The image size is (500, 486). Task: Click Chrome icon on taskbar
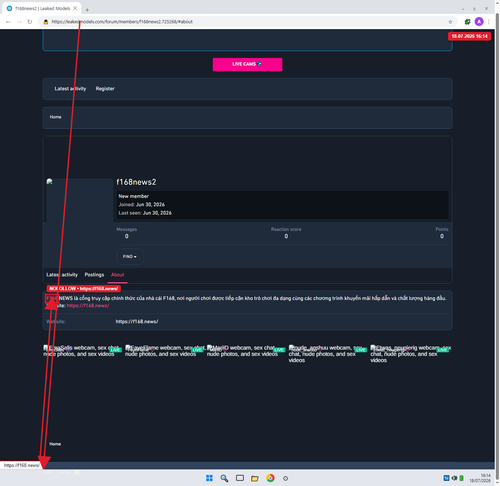coord(270,478)
